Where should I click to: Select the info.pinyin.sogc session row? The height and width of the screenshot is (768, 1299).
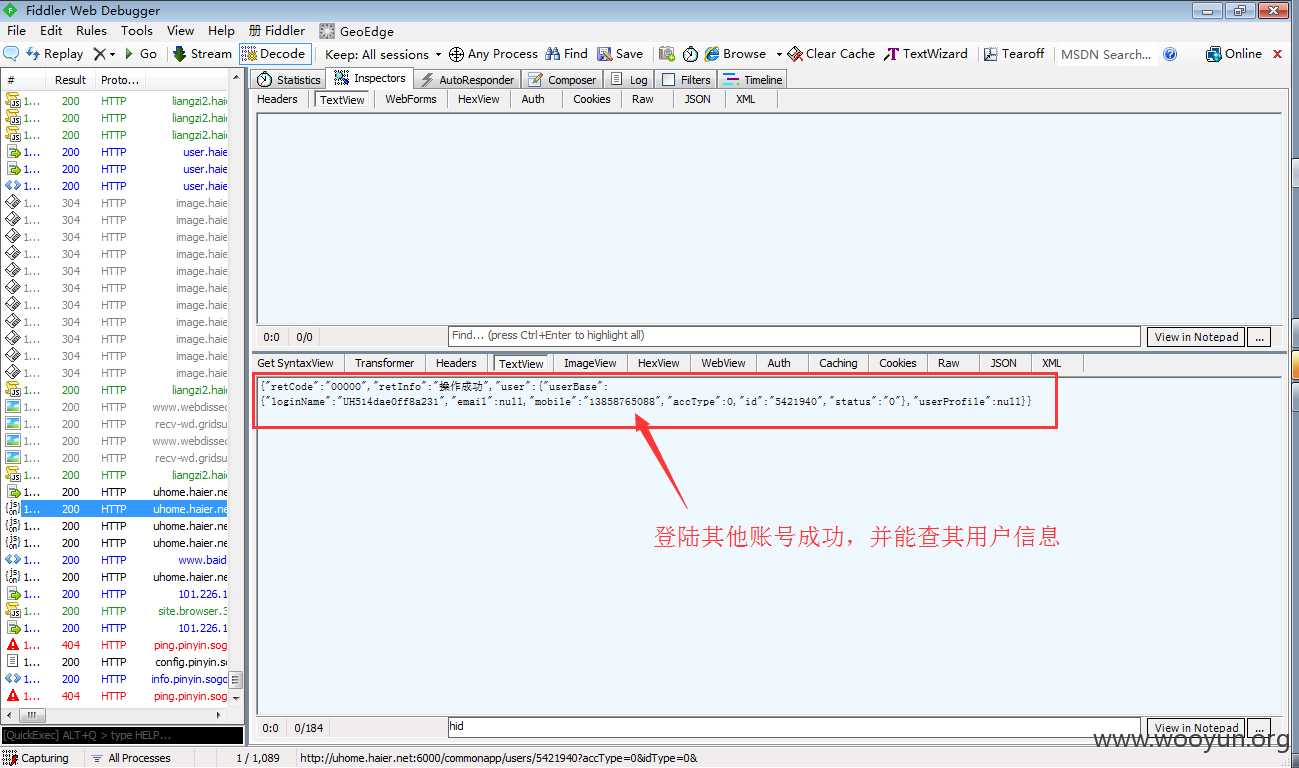(x=115, y=679)
